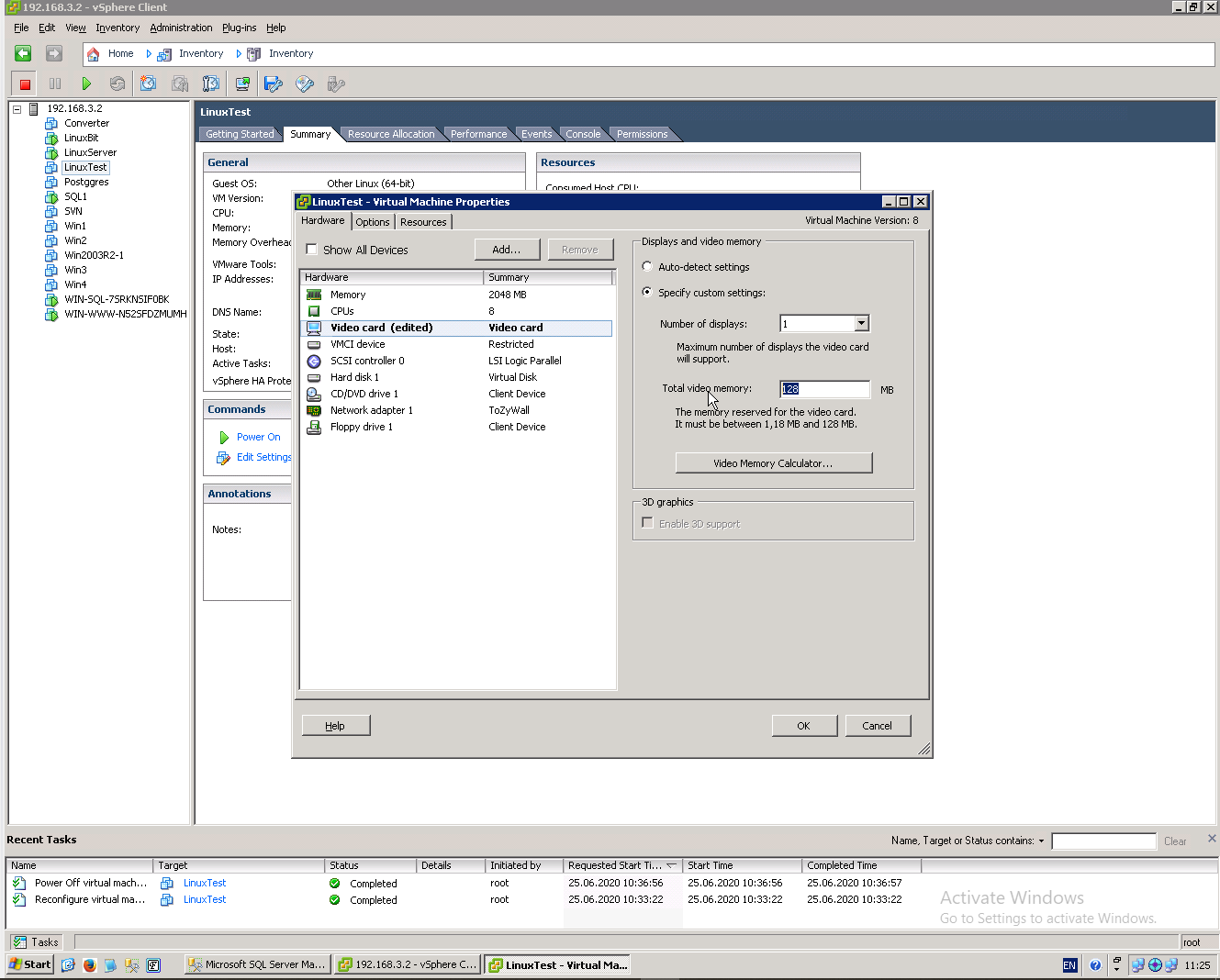The image size is (1220, 980).
Task: Click the Help button in the dialog
Action: pos(335,726)
